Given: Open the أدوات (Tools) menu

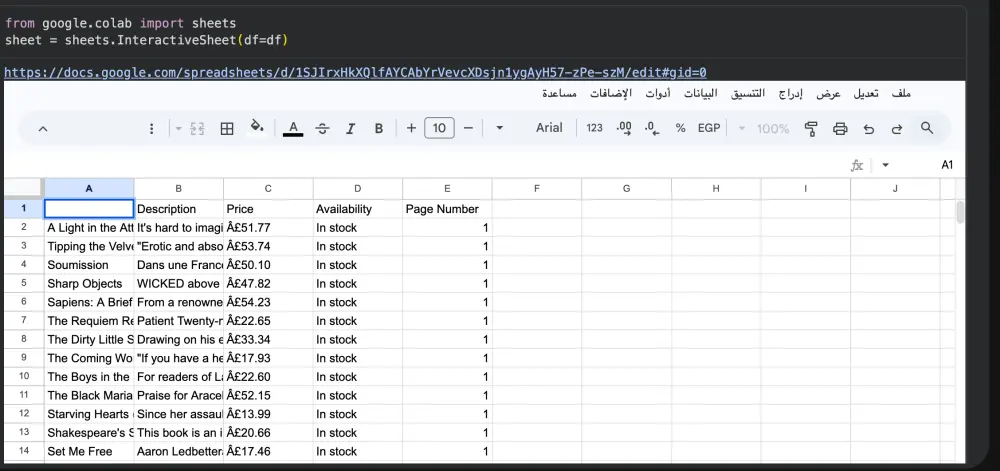Looking at the screenshot, I should pyautogui.click(x=658, y=94).
